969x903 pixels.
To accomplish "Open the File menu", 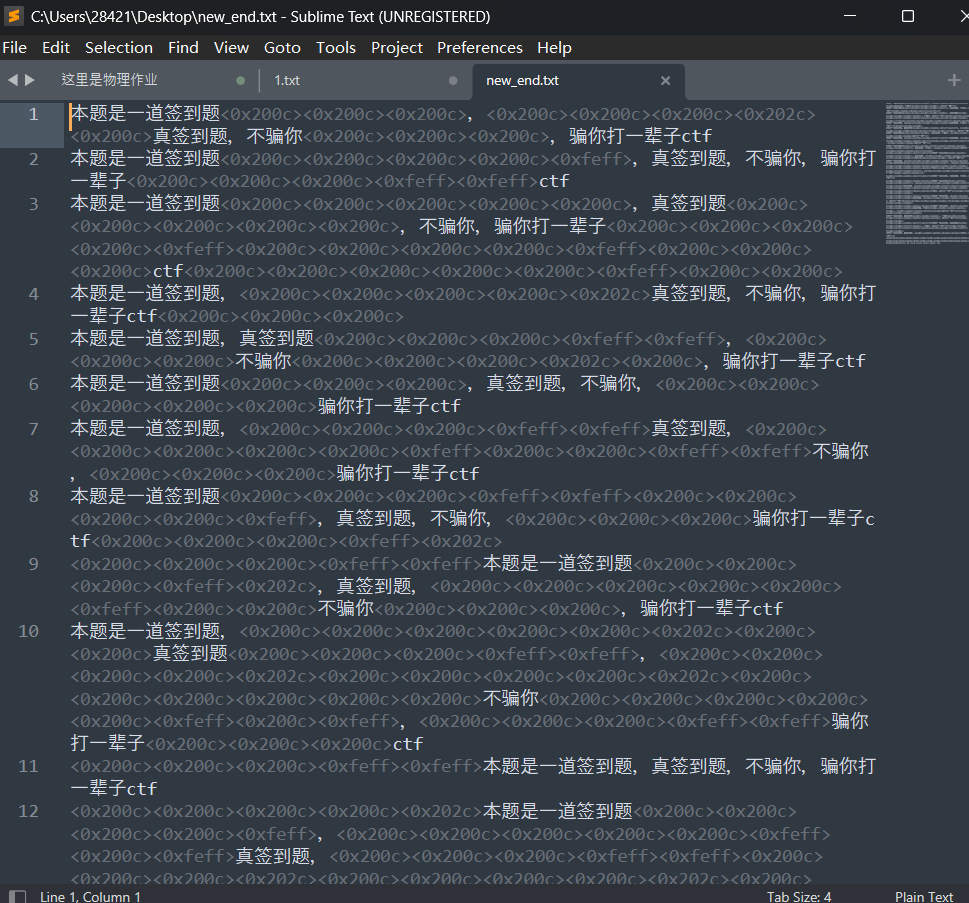I will click(x=15, y=48).
